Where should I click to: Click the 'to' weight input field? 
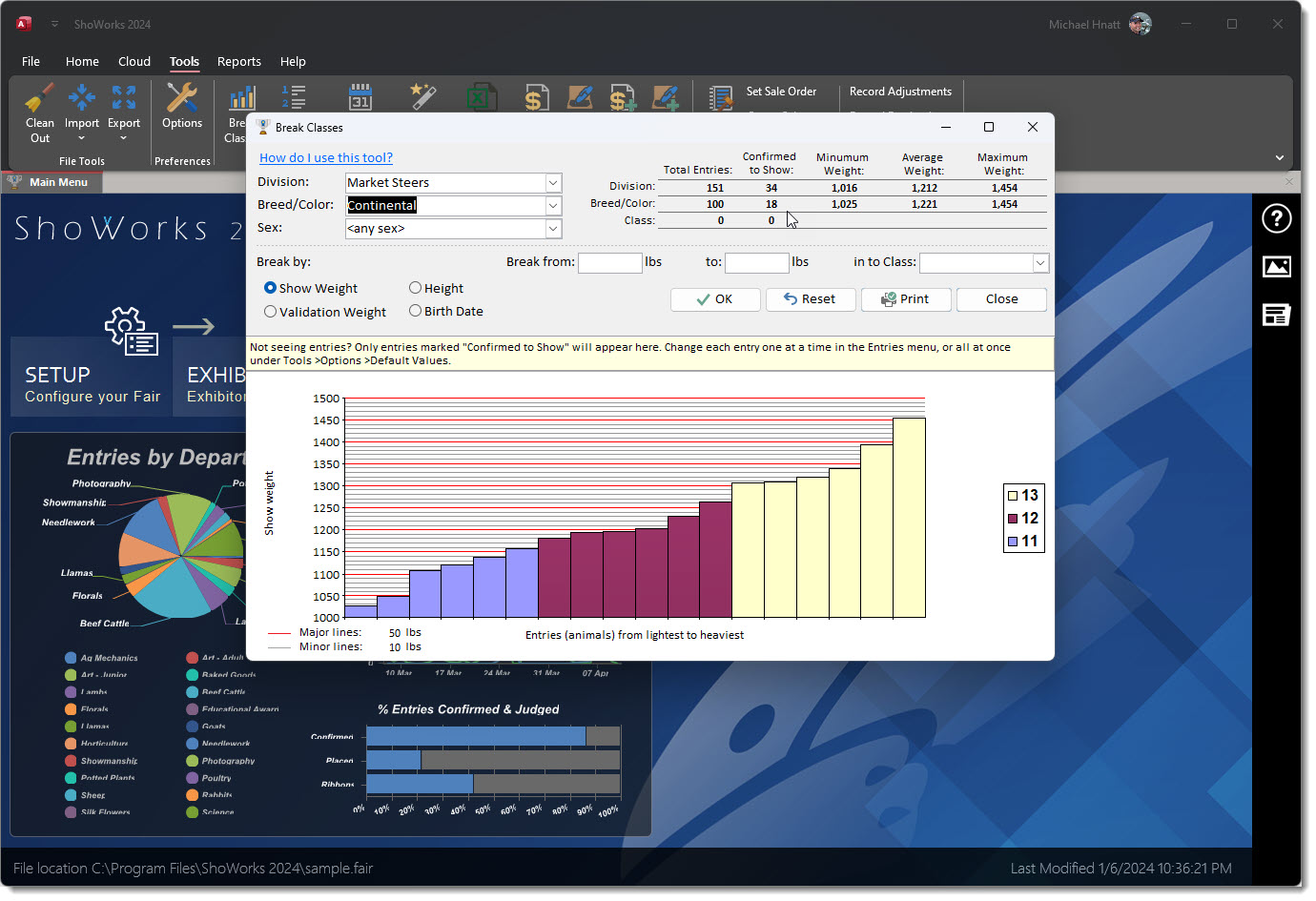tap(757, 262)
